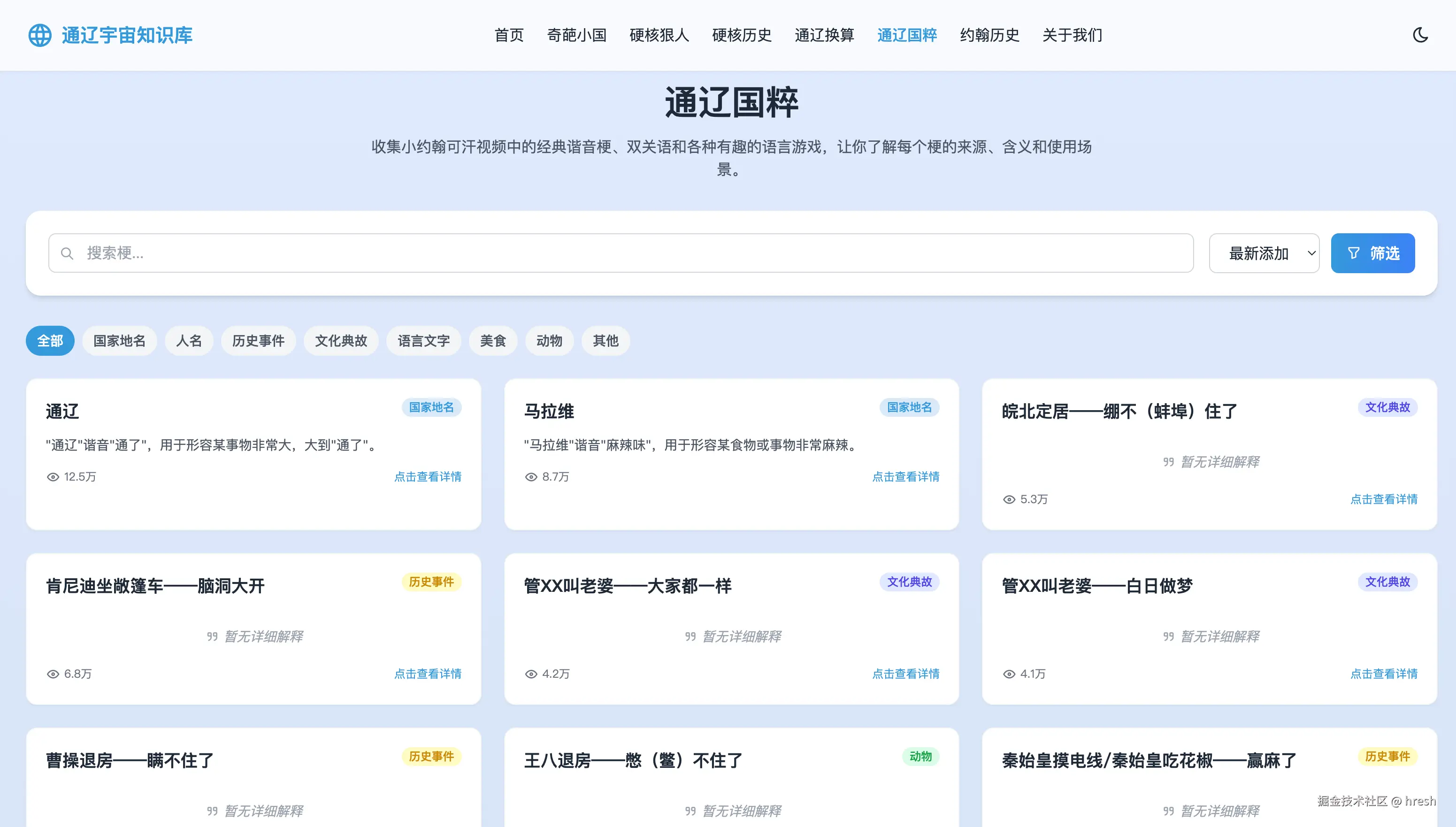Click the eye icon beside 5.3万
This screenshot has height=827, width=1456.
pyautogui.click(x=1009, y=500)
